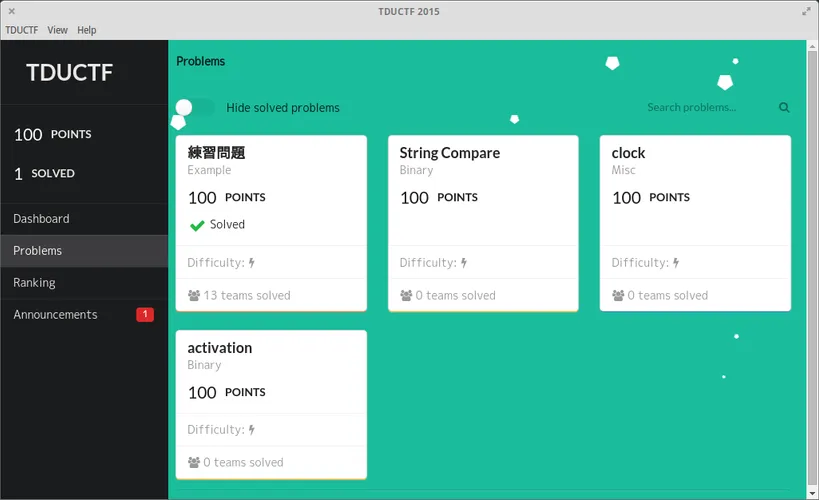The height and width of the screenshot is (500, 819).
Task: Click the green Solved checkmark icon
Action: pos(197,225)
